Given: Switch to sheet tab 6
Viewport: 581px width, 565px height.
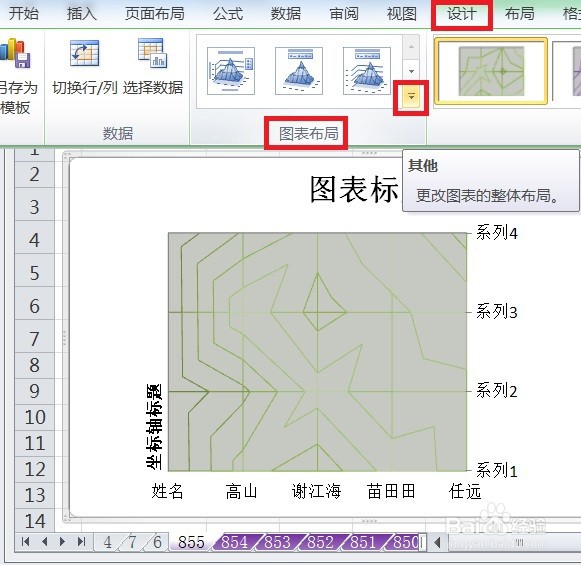Looking at the screenshot, I should click(x=157, y=542).
